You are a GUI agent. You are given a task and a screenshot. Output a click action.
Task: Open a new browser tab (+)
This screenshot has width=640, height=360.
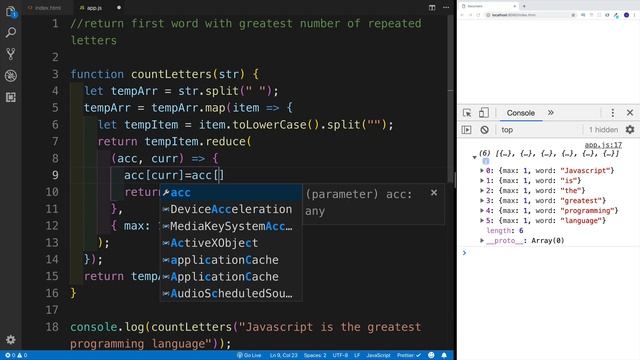pos(524,6)
